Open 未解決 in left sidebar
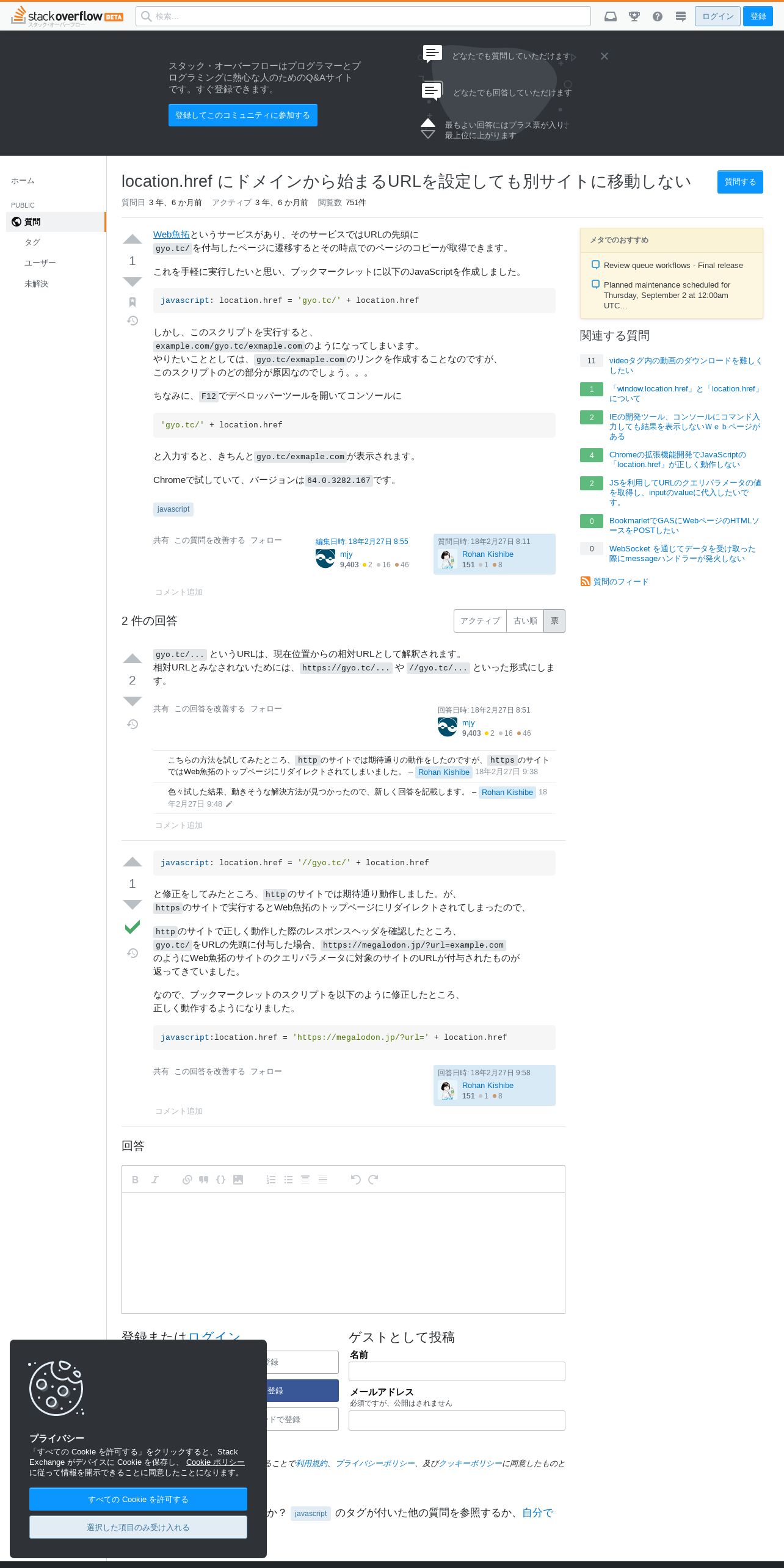 36,284
